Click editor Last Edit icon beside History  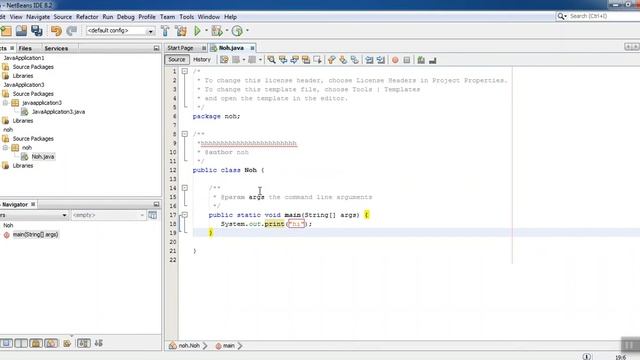(x=224, y=60)
